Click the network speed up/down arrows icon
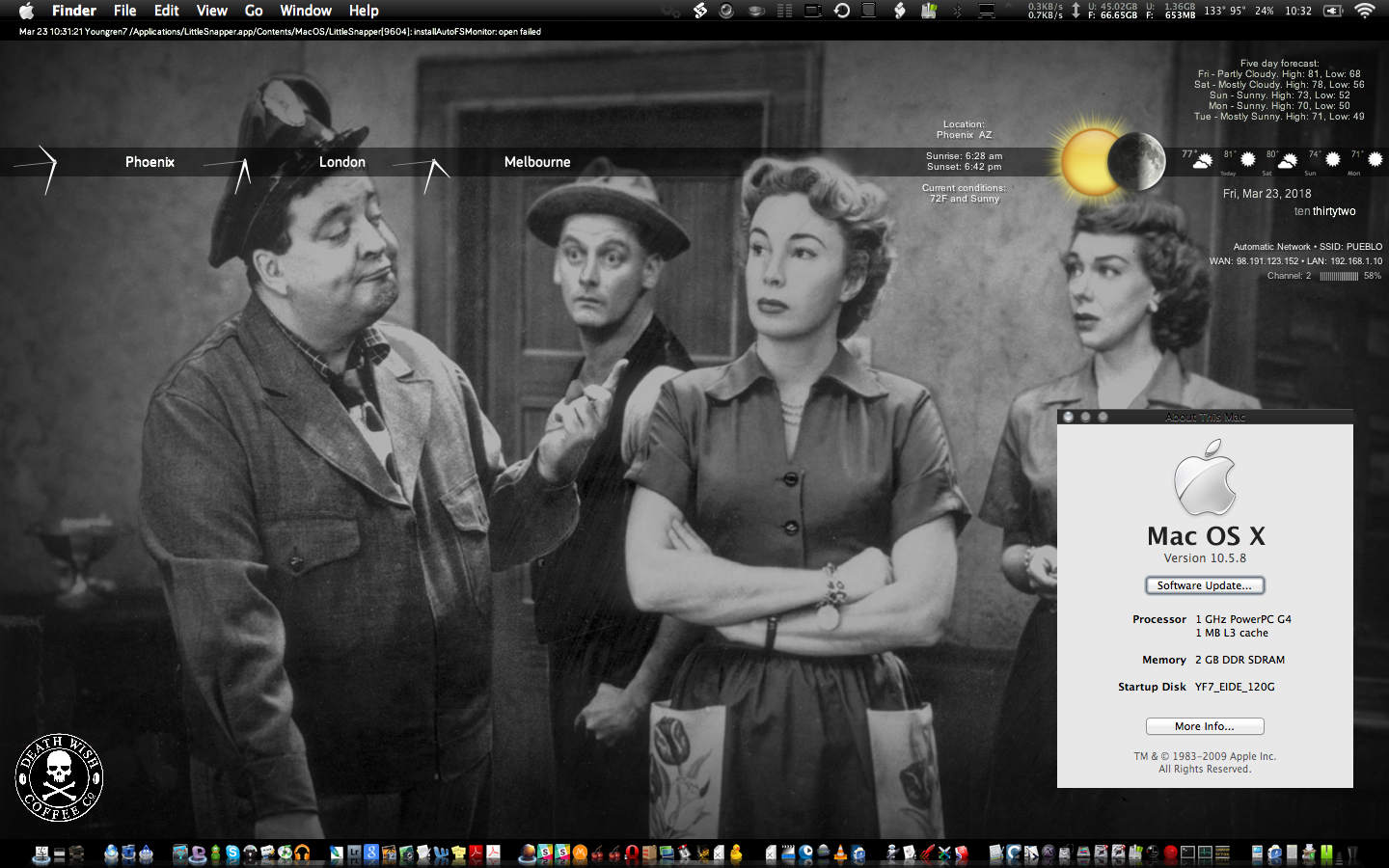 click(x=1076, y=11)
